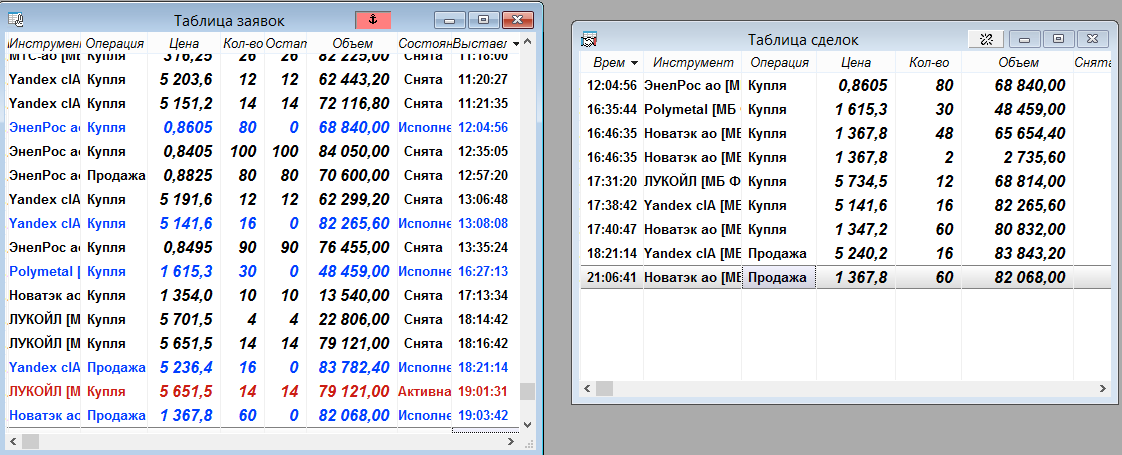1122x455 pixels.
Task: Select the Polymetal trade at 16:35:44
Action: point(846,109)
